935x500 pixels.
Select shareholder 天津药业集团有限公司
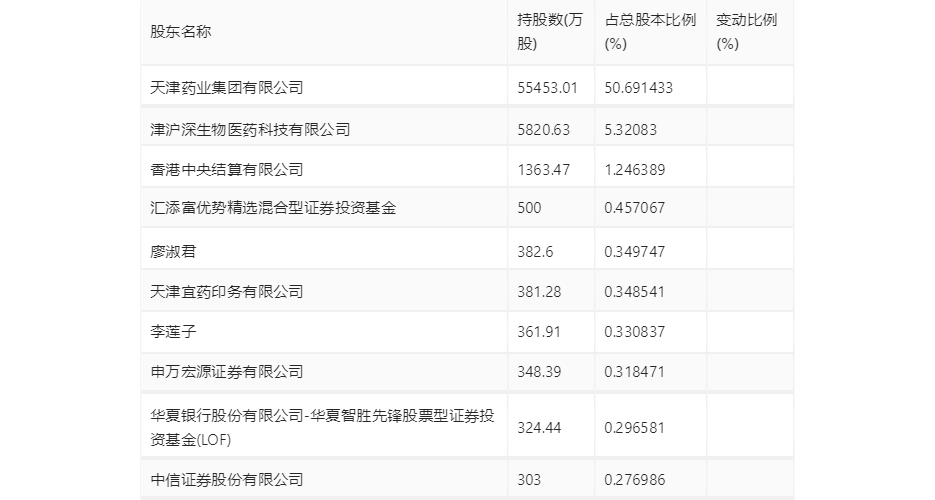click(227, 88)
